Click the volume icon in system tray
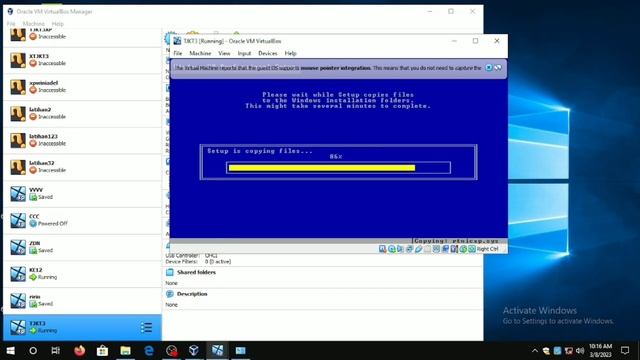 tap(580, 351)
